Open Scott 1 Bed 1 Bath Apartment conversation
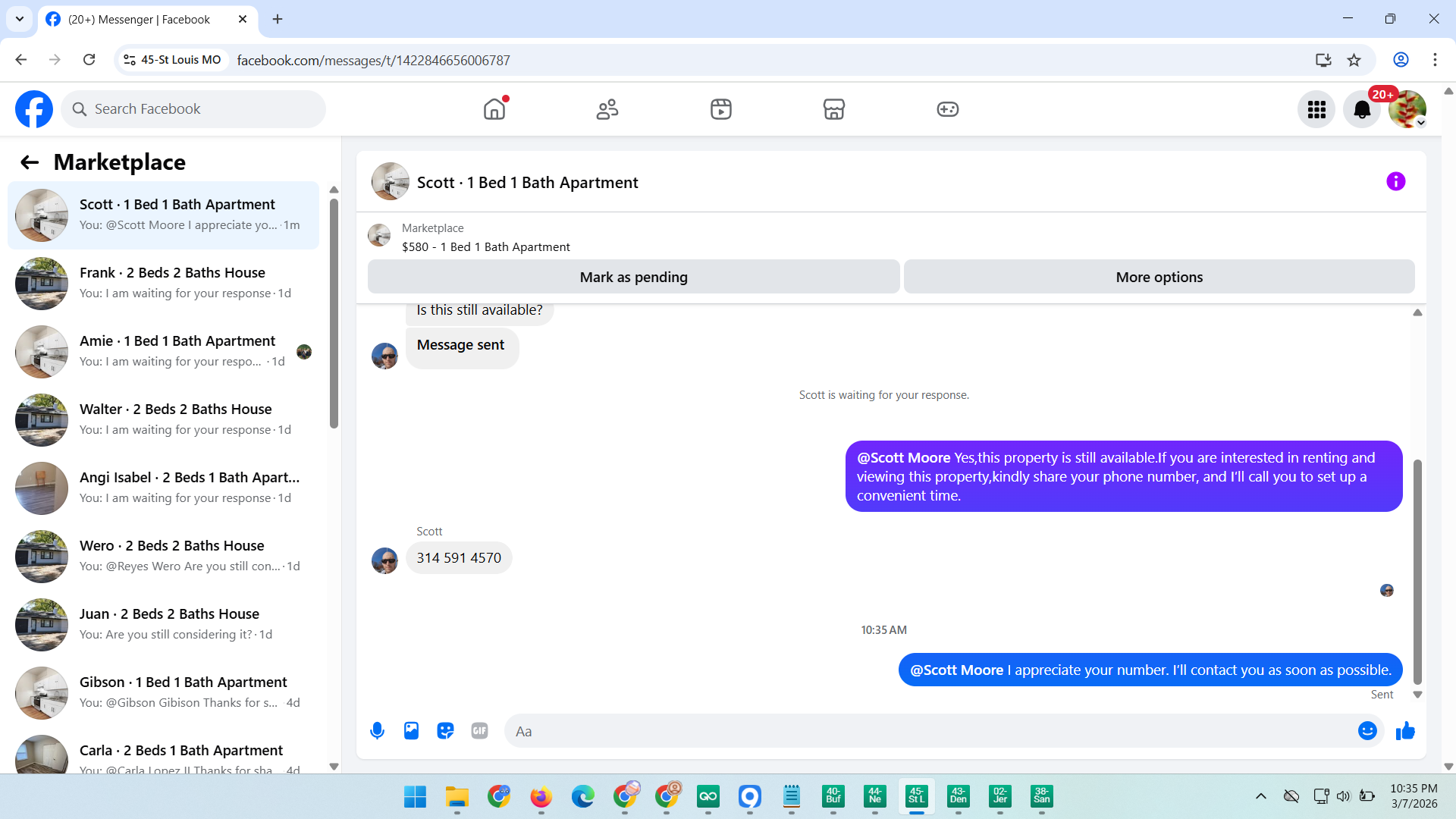 click(x=163, y=215)
